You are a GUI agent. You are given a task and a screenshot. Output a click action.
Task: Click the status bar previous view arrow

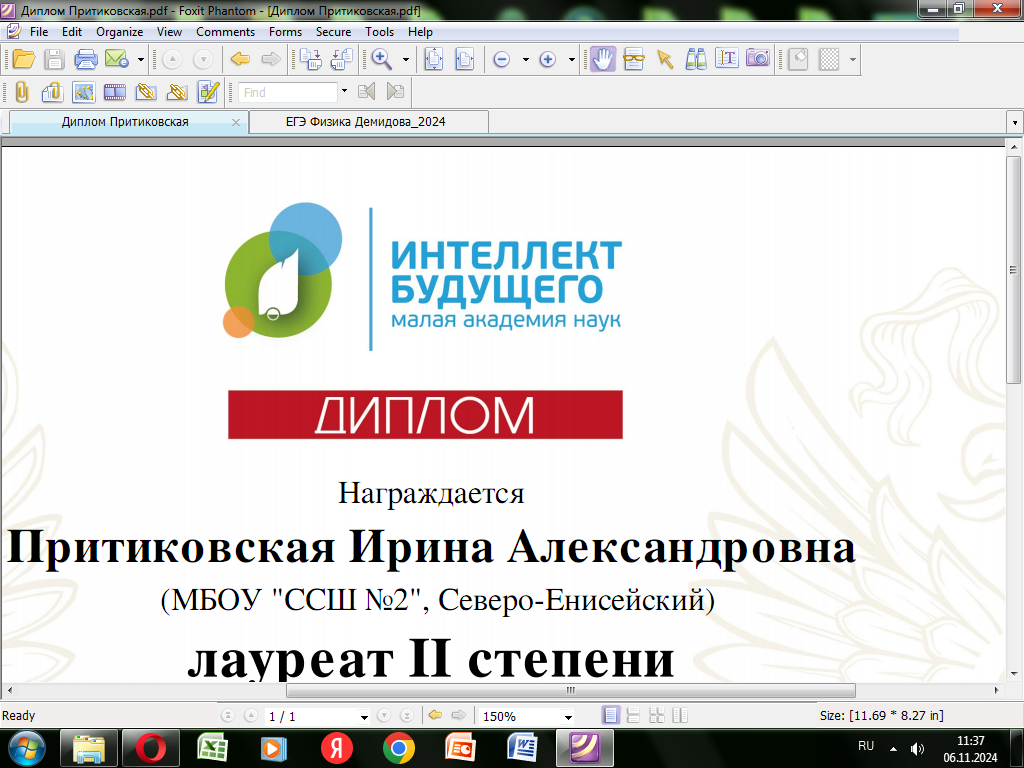tap(435, 716)
